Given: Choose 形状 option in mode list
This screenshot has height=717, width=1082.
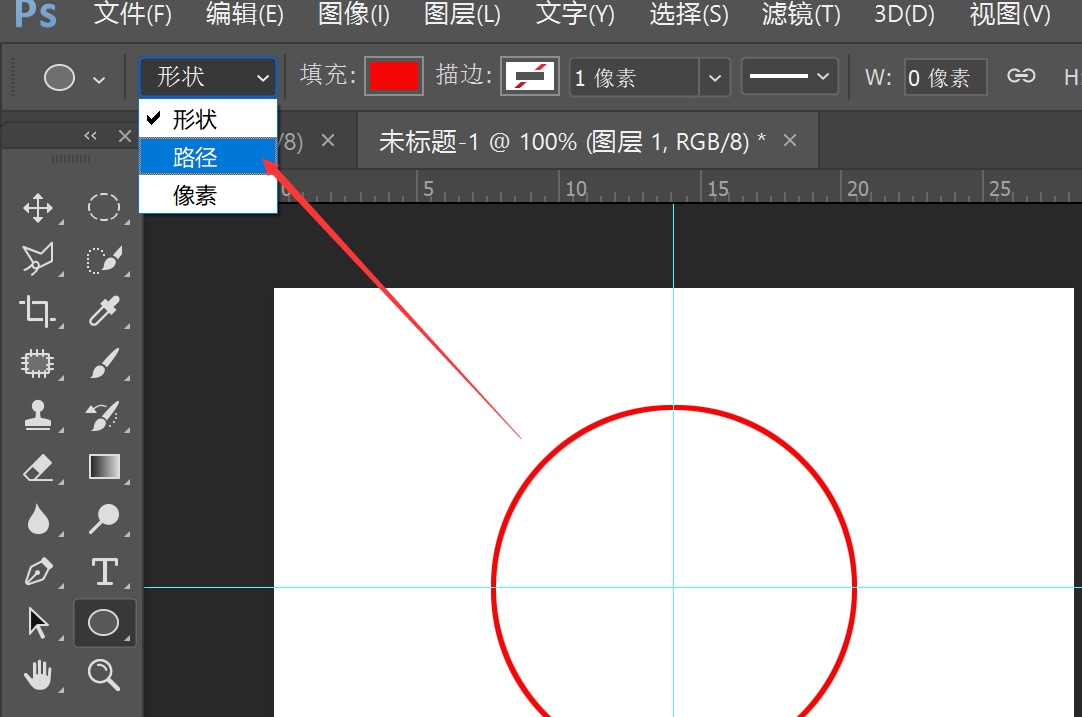Looking at the screenshot, I should point(208,119).
